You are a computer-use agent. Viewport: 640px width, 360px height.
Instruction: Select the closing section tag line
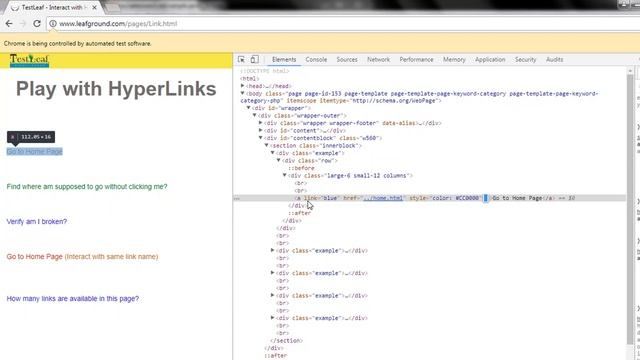287,340
